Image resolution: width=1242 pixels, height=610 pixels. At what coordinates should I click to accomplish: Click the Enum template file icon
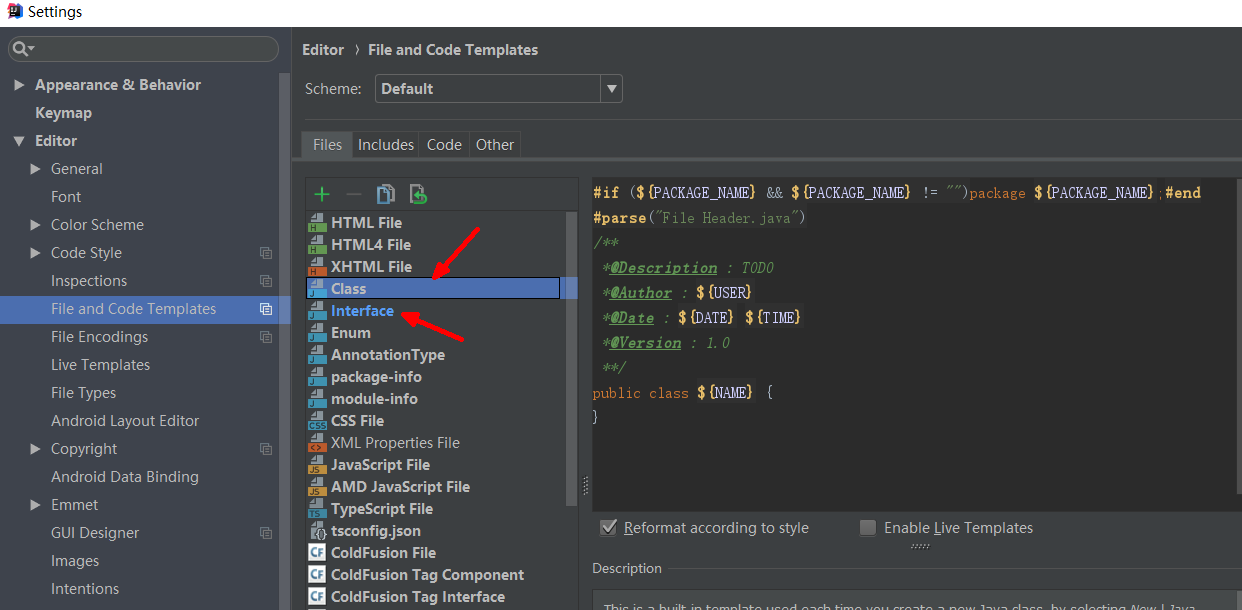[317, 333]
